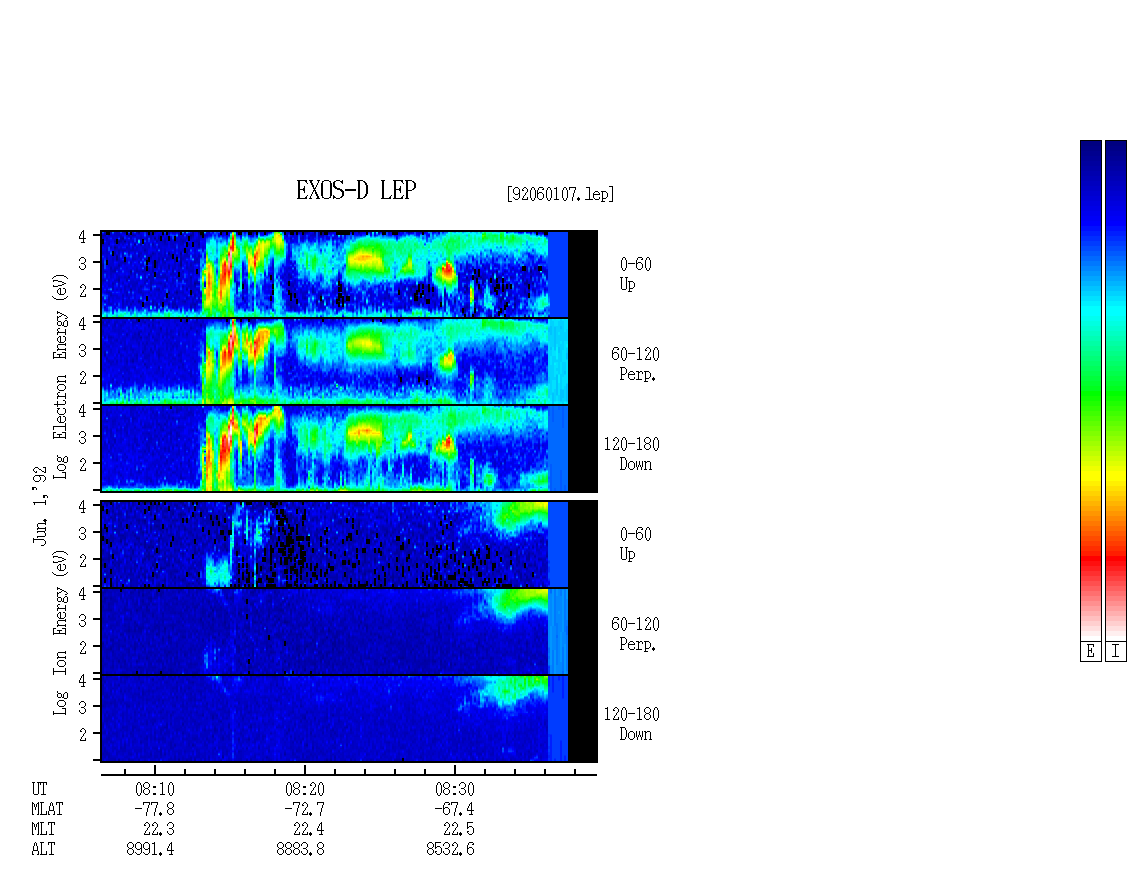
Task: Click the ion panel label 60-120 Perp.
Action: point(635,634)
